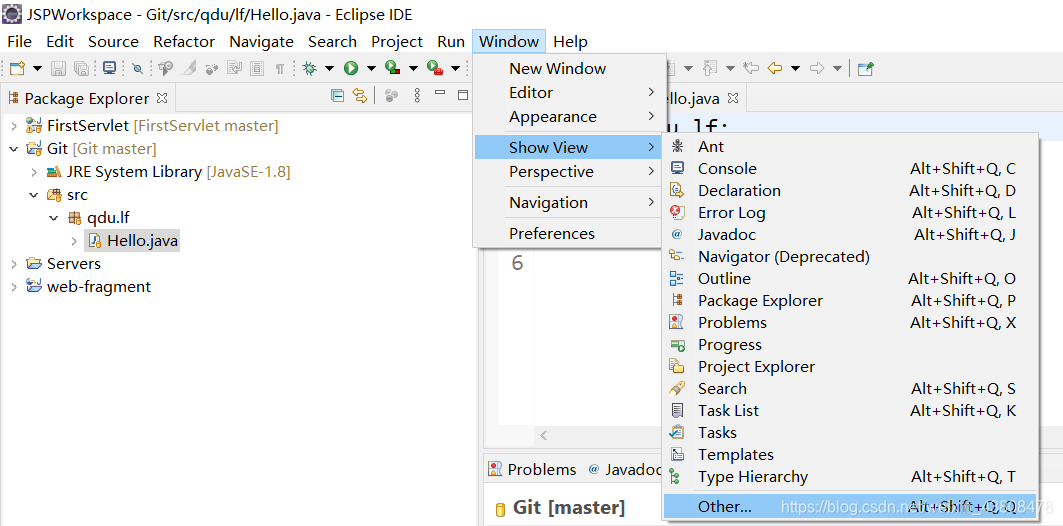Select the Servers project in tree
The width and height of the screenshot is (1063, 526).
coord(73,264)
